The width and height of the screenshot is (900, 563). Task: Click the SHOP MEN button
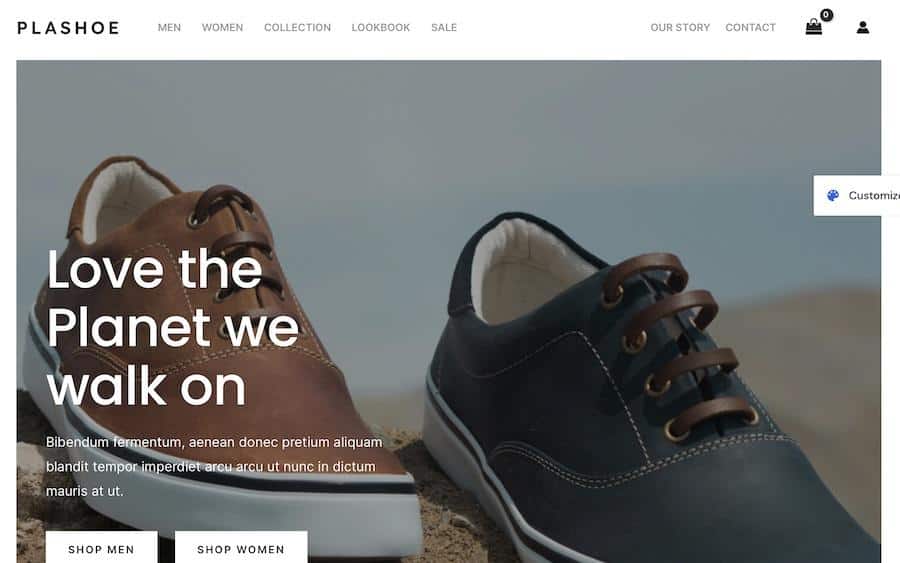pos(102,548)
